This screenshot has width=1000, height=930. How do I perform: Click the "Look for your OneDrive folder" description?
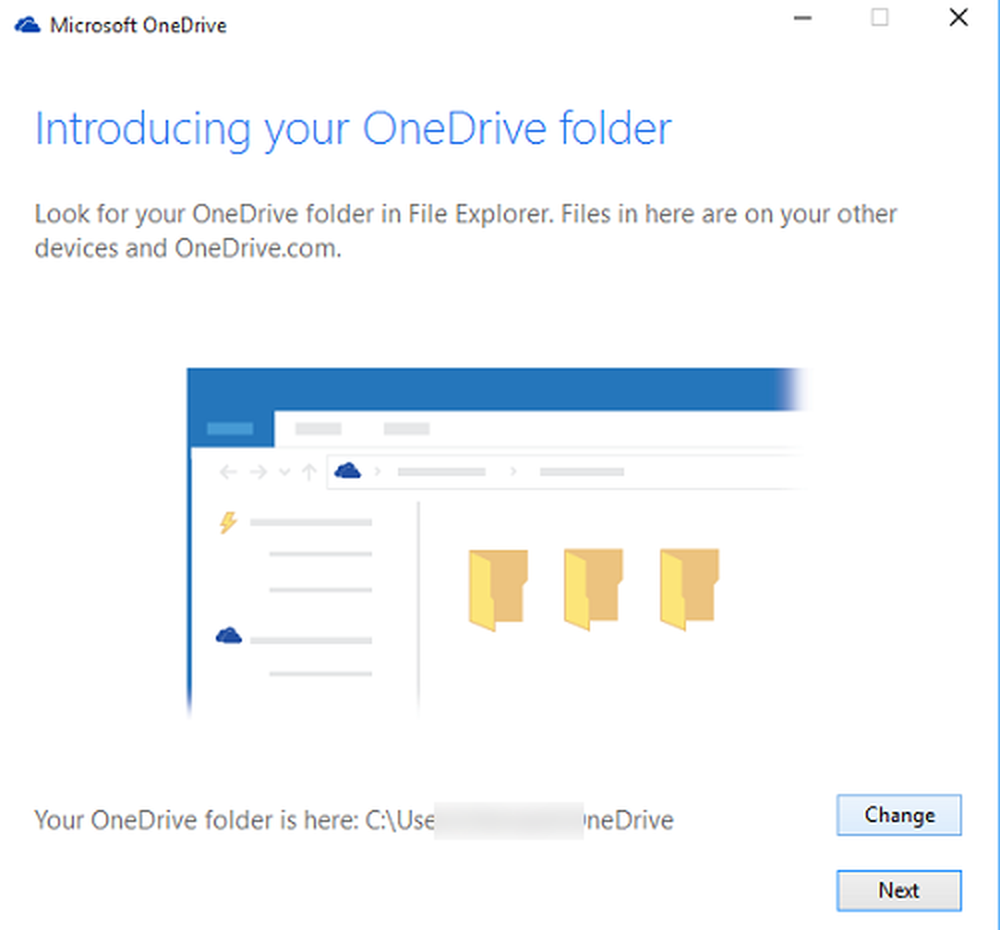point(466,231)
